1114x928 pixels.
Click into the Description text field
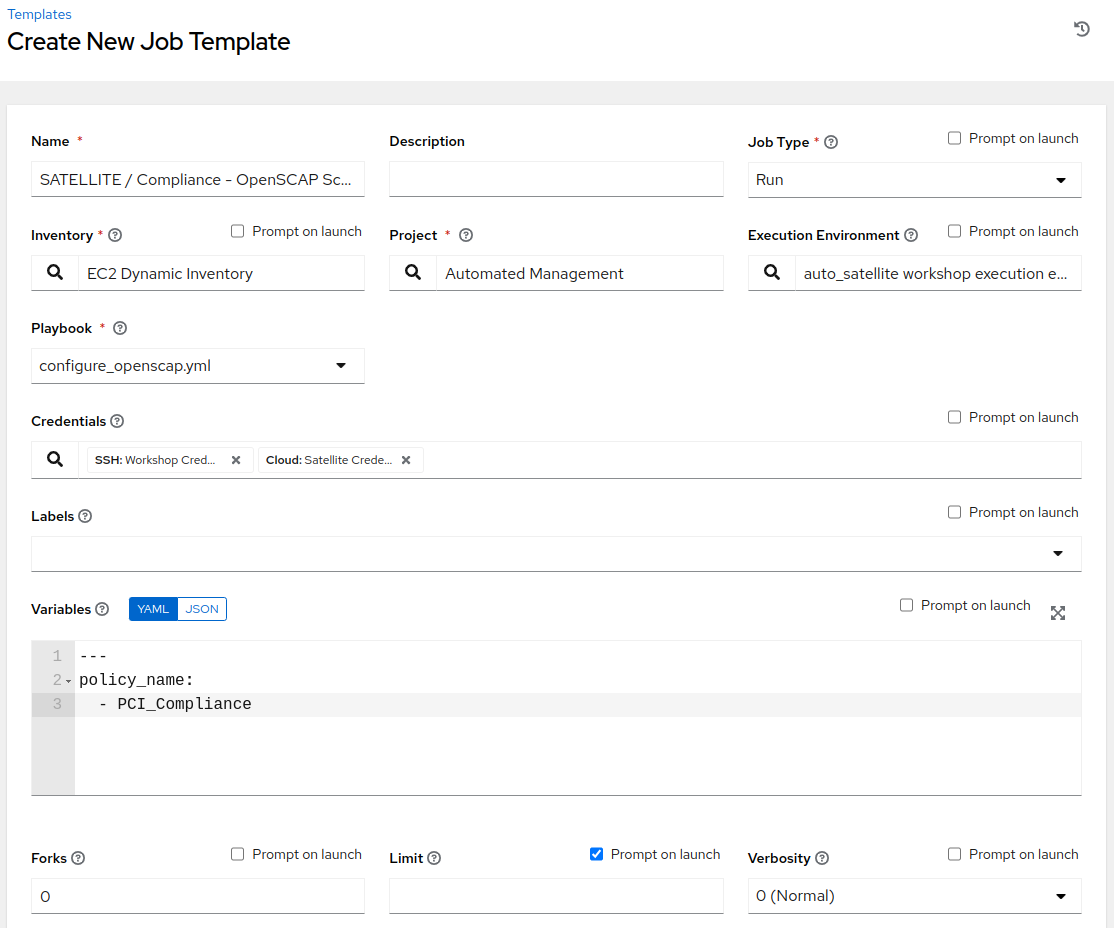tap(556, 179)
